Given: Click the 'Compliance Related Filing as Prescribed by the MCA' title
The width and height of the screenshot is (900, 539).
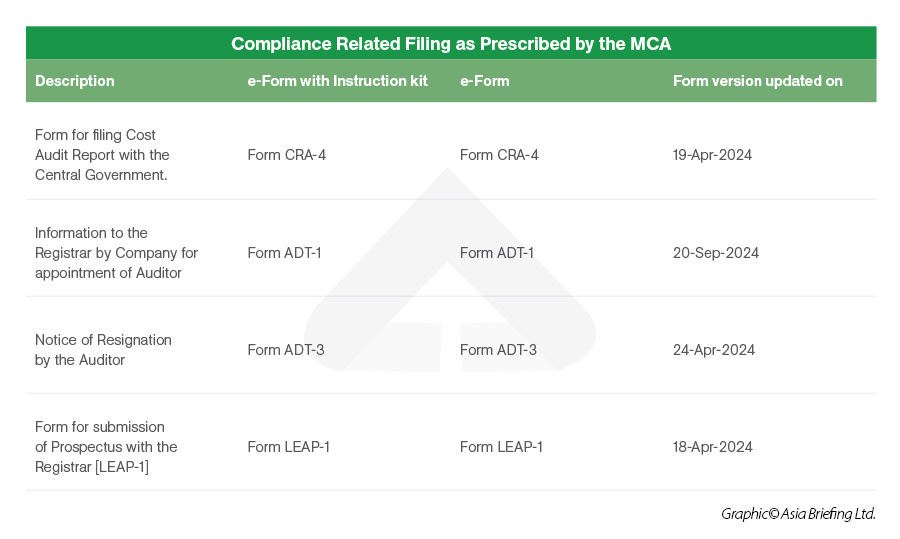Looking at the screenshot, I should 451,44.
